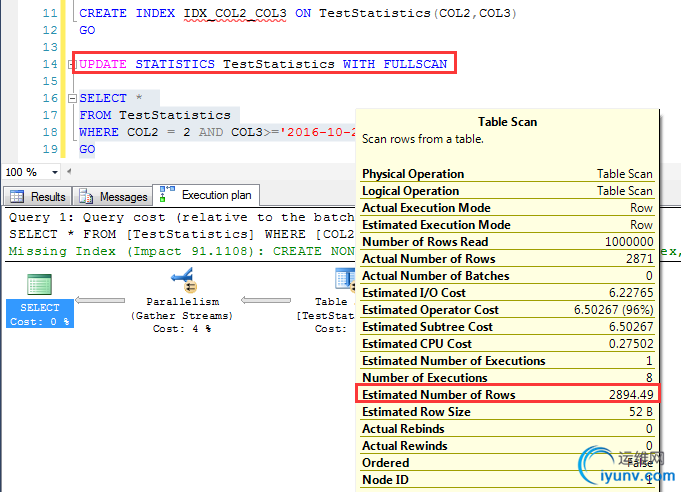Click the 'Parallelism (Gather Streams)' label
This screenshot has height=492, width=681.
pyautogui.click(x=182, y=308)
